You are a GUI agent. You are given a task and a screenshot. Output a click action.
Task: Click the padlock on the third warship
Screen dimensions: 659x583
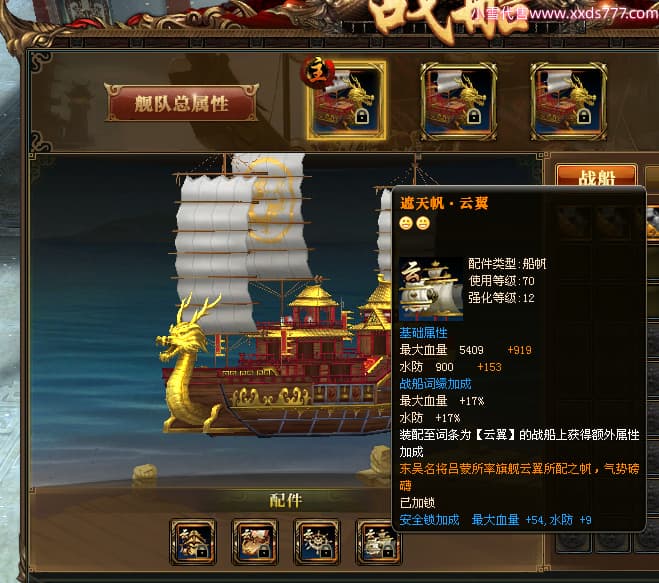pos(584,116)
